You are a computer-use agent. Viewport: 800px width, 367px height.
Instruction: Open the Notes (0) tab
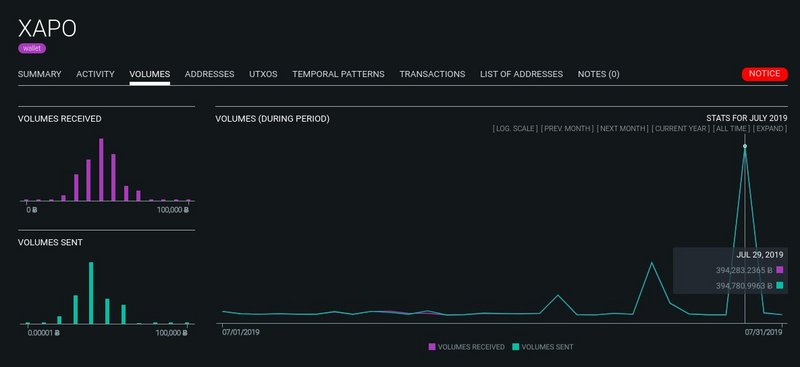click(x=598, y=74)
